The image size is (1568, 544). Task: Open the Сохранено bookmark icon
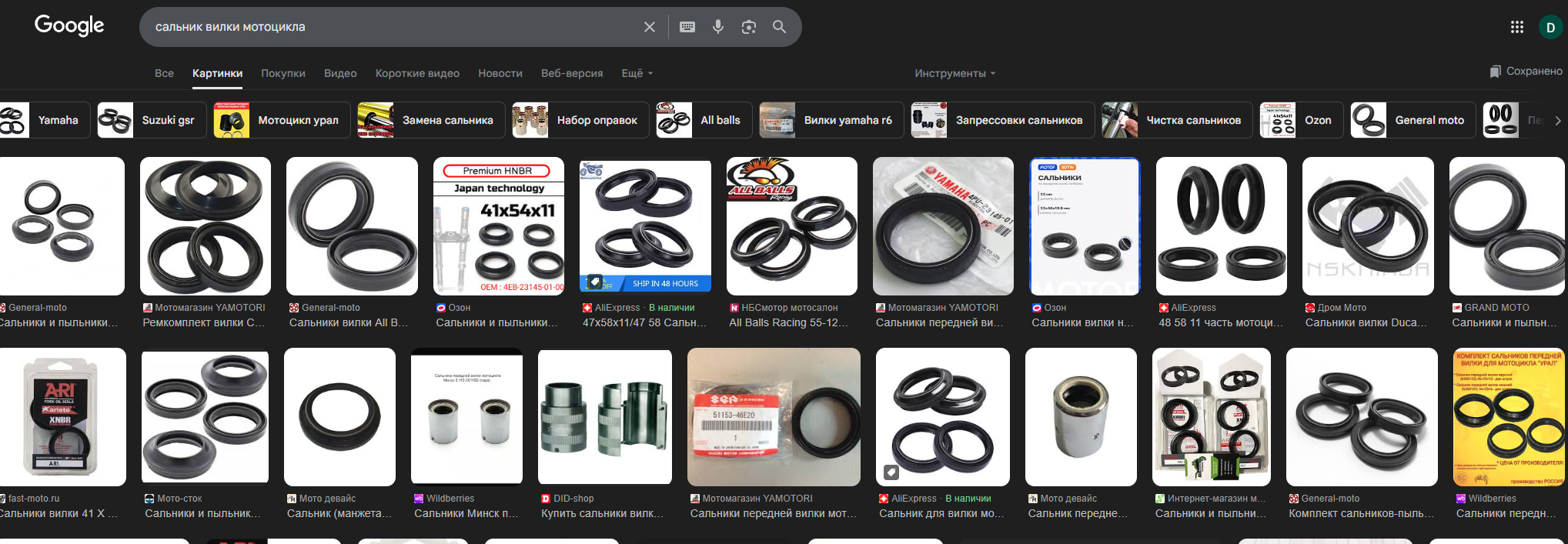pyautogui.click(x=1495, y=72)
